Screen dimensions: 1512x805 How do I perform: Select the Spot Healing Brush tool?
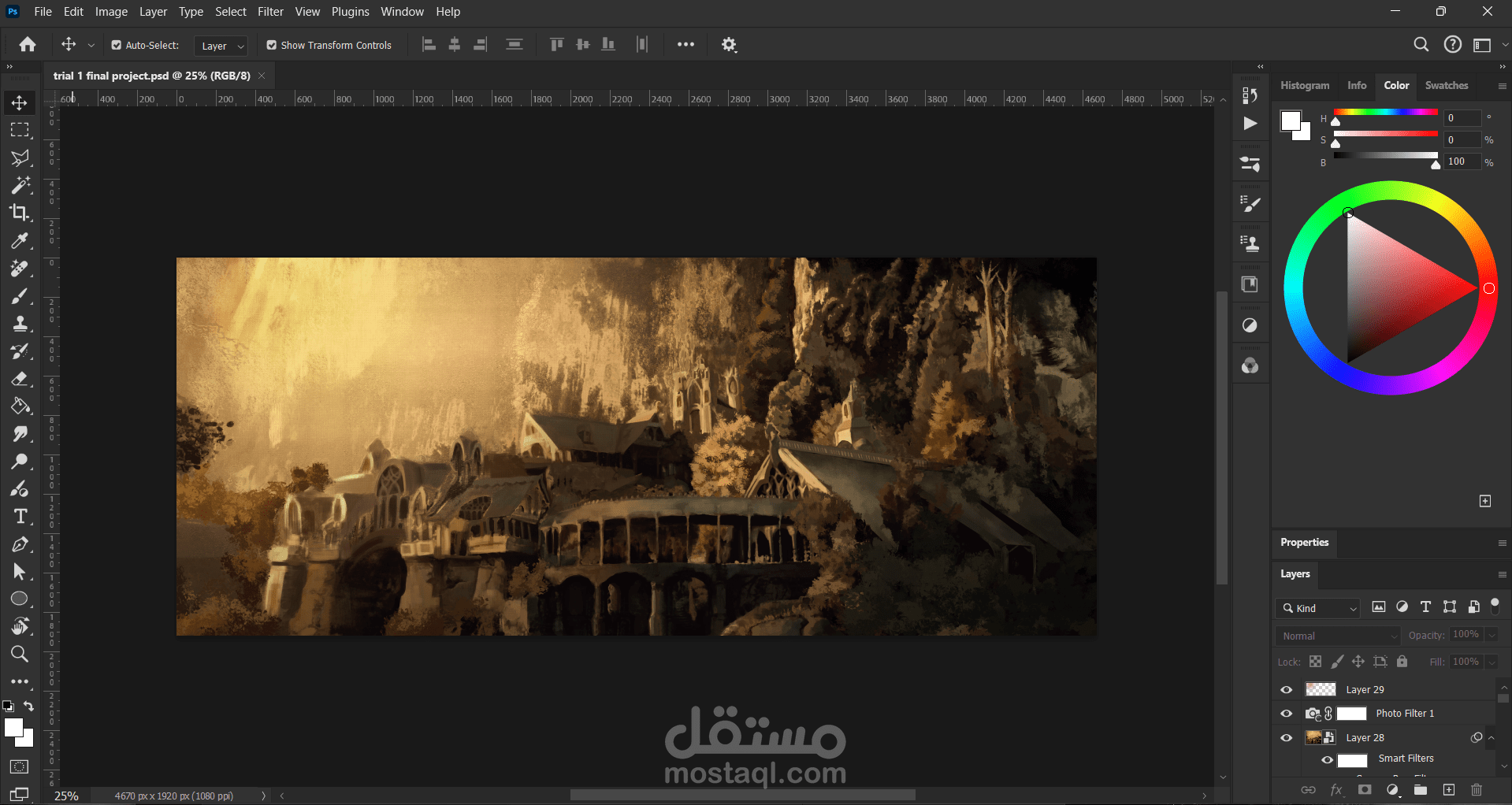click(x=20, y=268)
